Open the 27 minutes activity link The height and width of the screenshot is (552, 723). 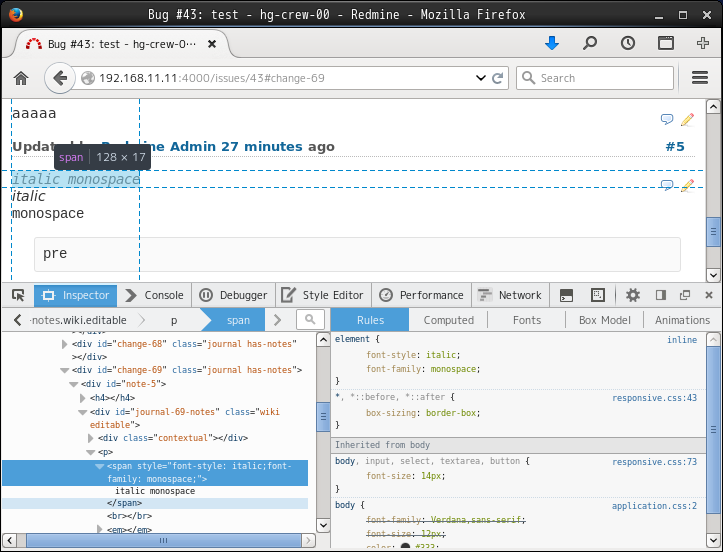[x=261, y=147]
